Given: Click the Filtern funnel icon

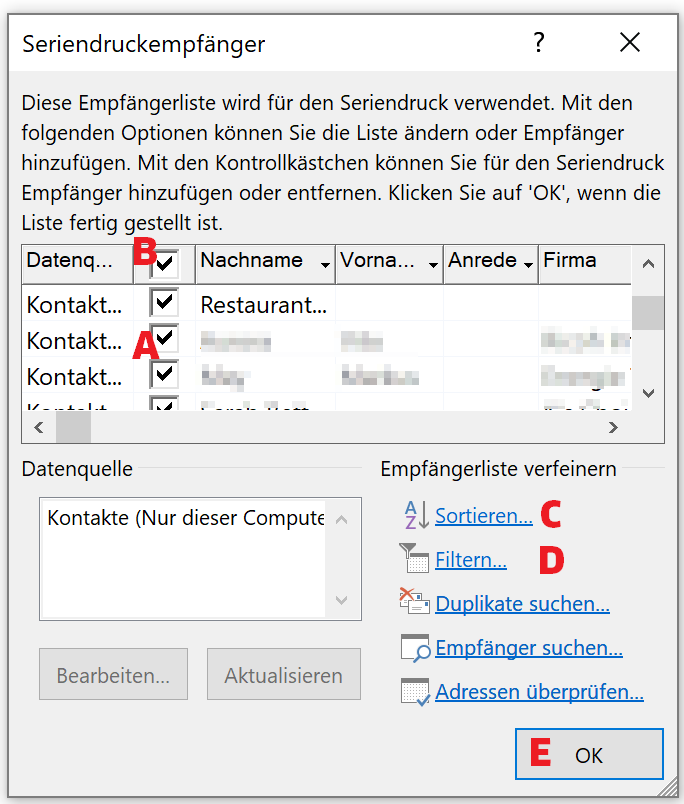Looking at the screenshot, I should click(x=414, y=559).
